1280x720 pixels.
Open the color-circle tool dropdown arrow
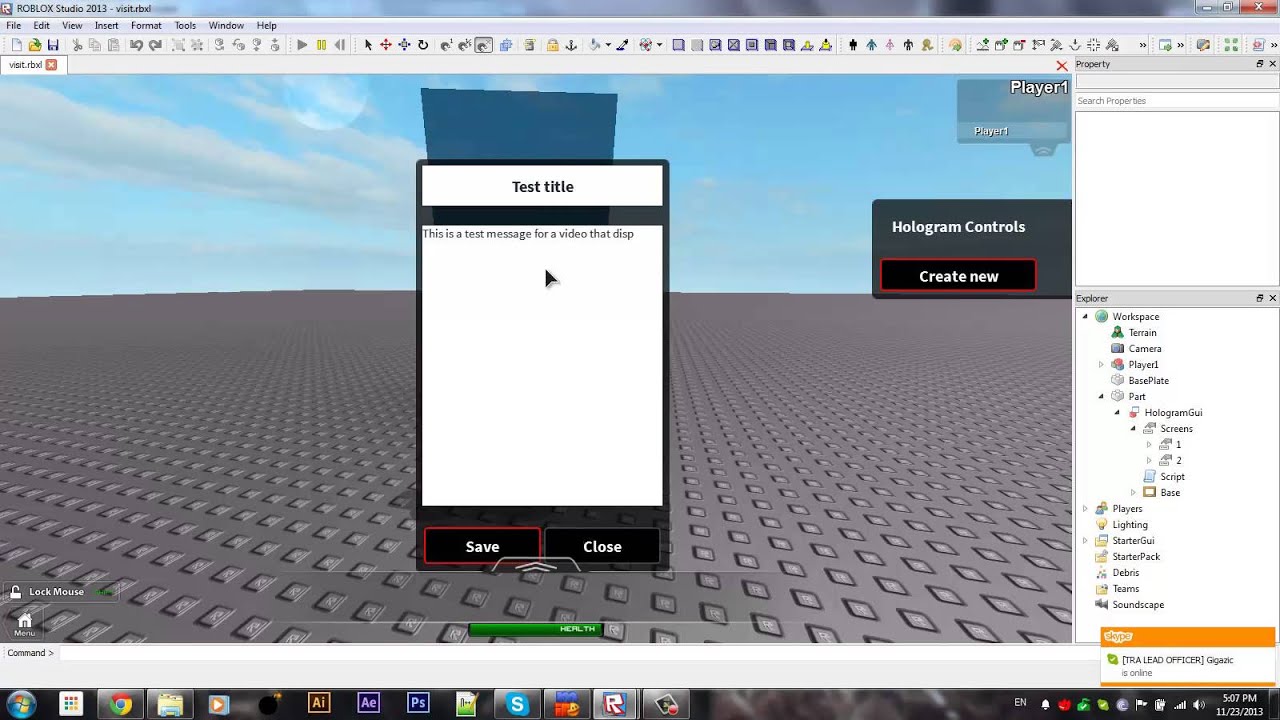[659, 45]
